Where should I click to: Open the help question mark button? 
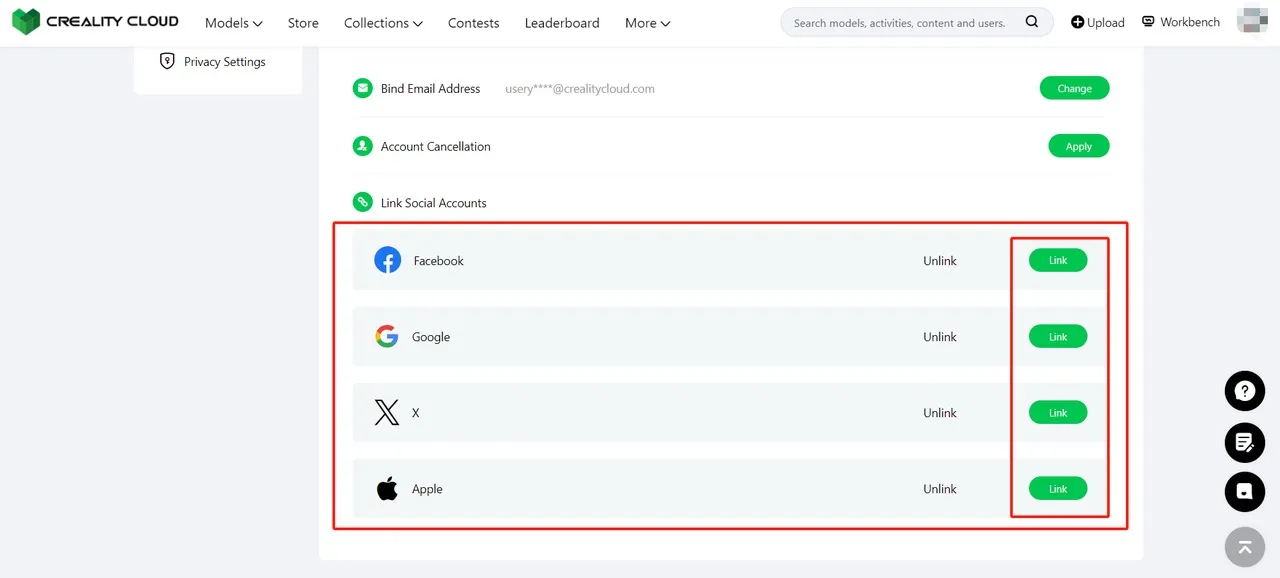point(1245,391)
